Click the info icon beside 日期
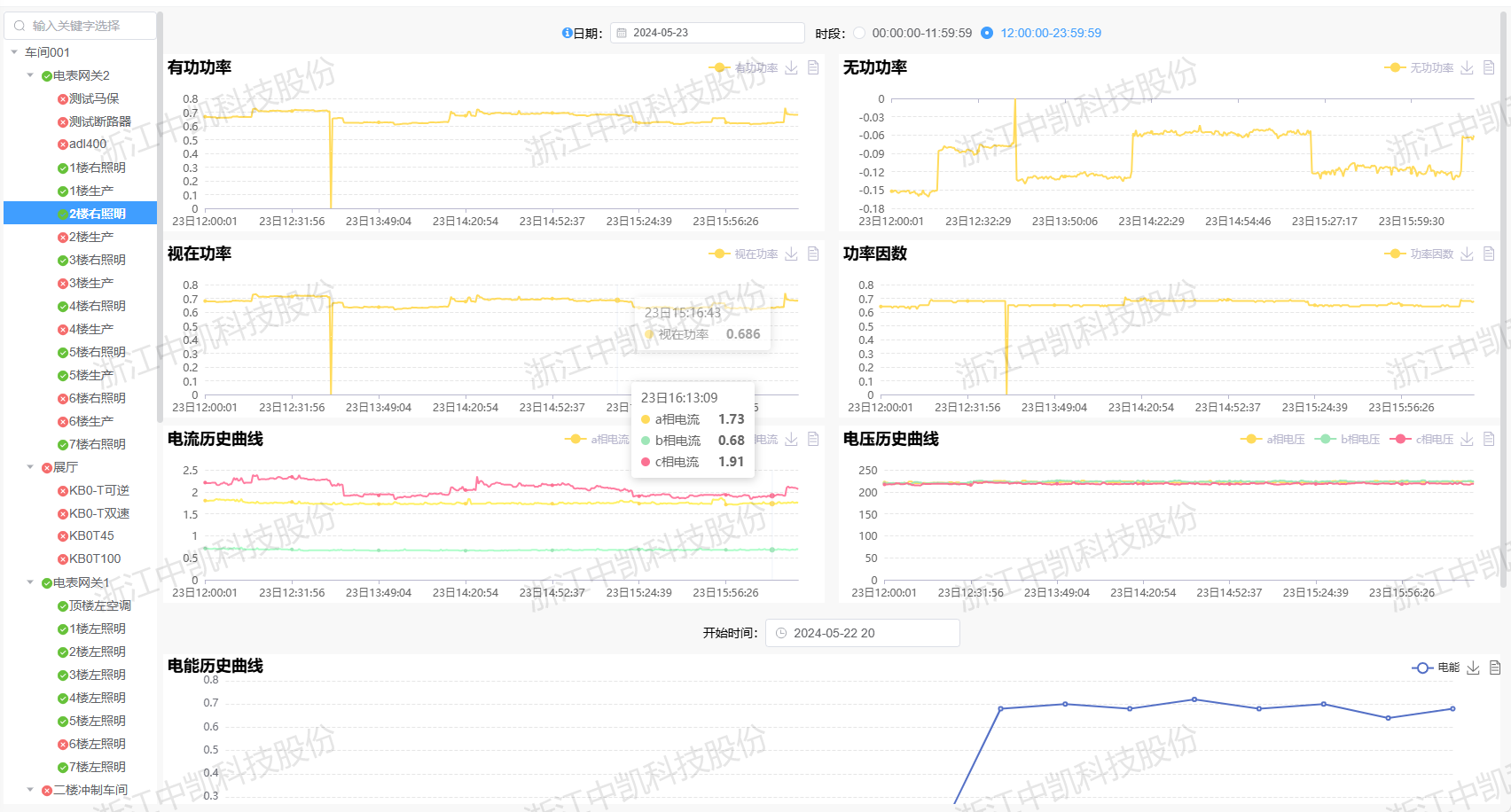Viewport: 1511px width, 812px height. point(567,33)
